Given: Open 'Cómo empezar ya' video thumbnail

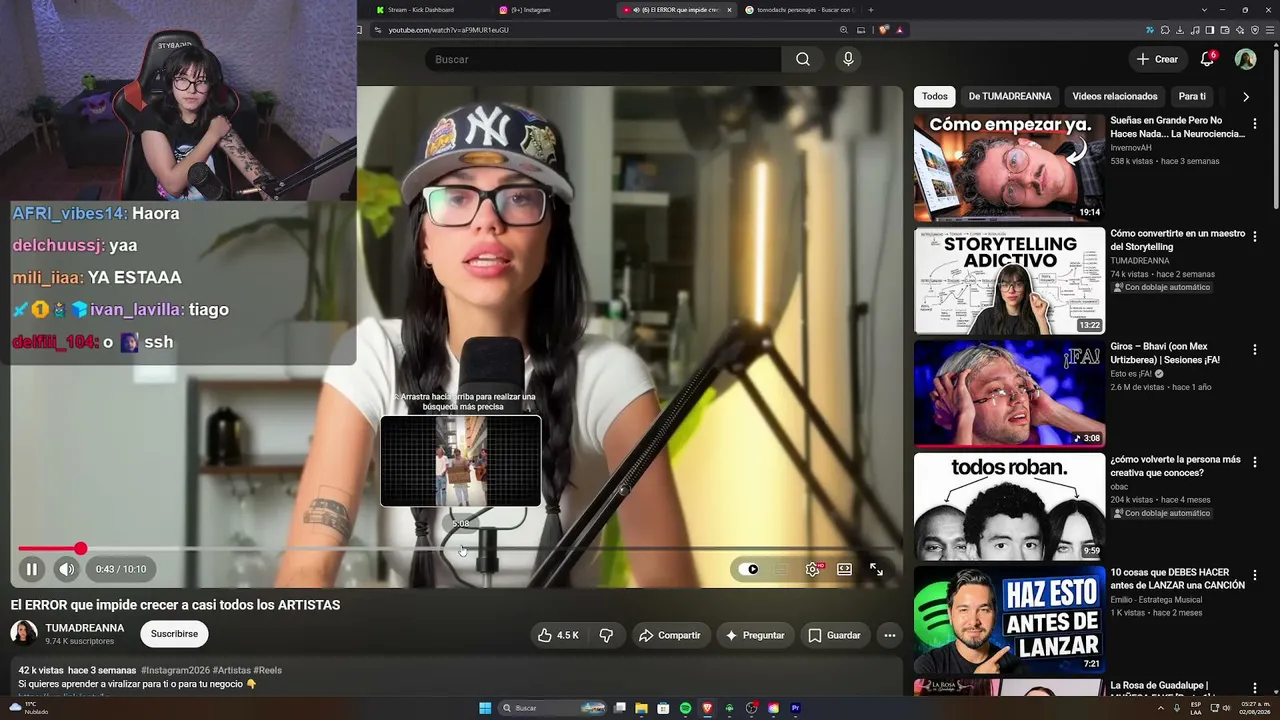Looking at the screenshot, I should [x=1009, y=168].
